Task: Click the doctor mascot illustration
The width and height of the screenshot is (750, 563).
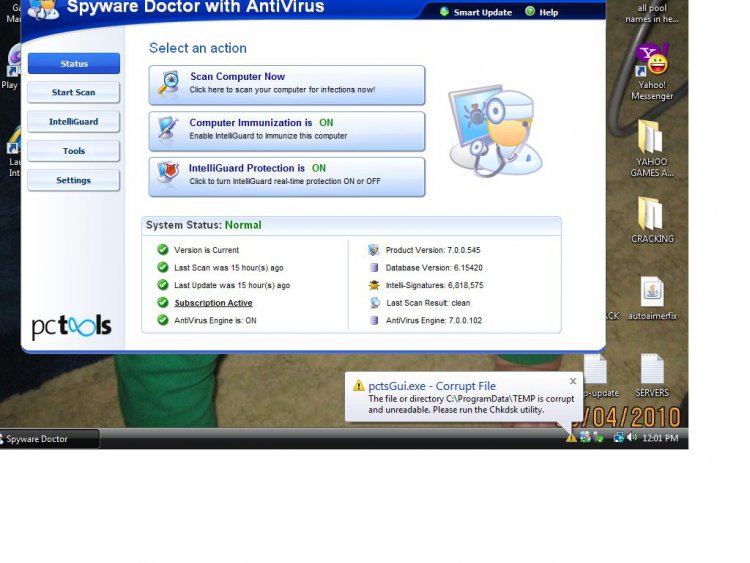Action: [x=496, y=130]
